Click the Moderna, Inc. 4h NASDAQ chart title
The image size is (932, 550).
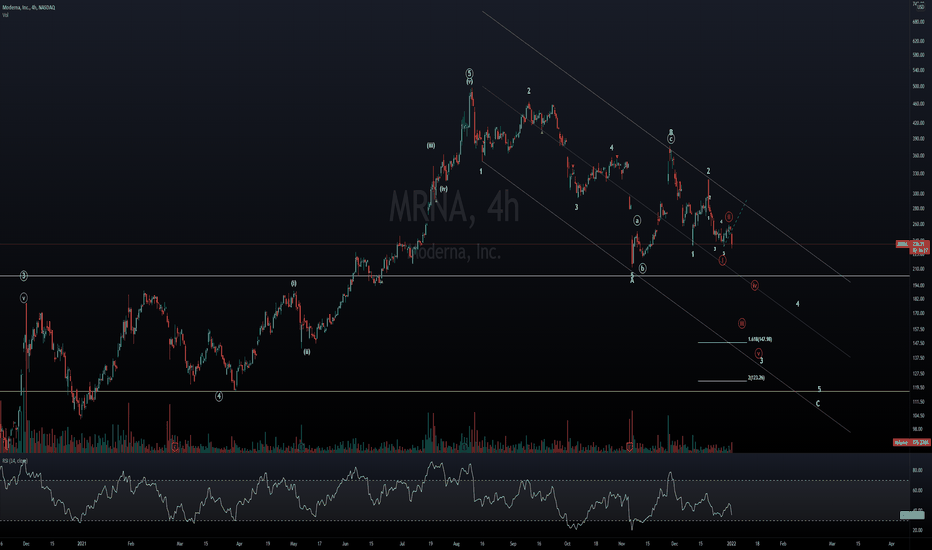29,7
